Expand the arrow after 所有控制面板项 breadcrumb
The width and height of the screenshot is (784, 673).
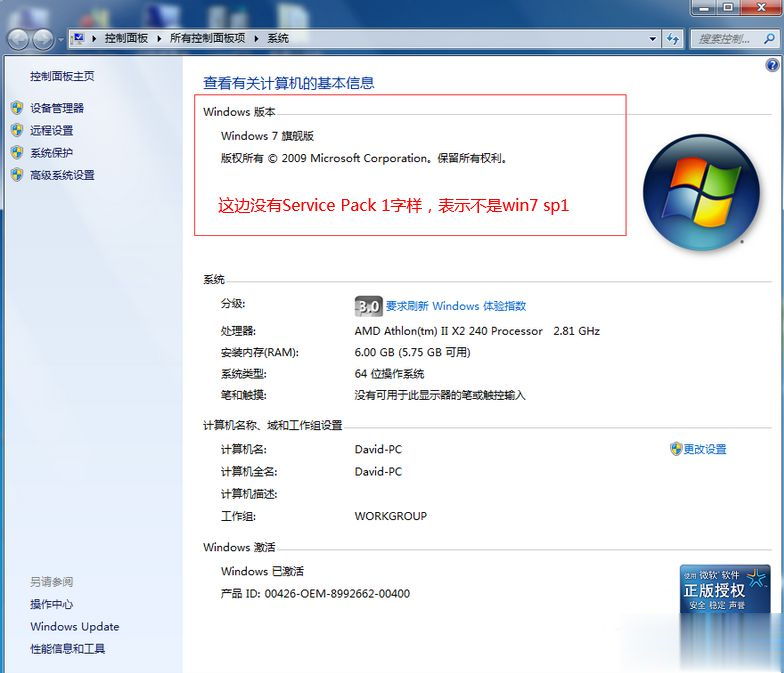tap(256, 38)
